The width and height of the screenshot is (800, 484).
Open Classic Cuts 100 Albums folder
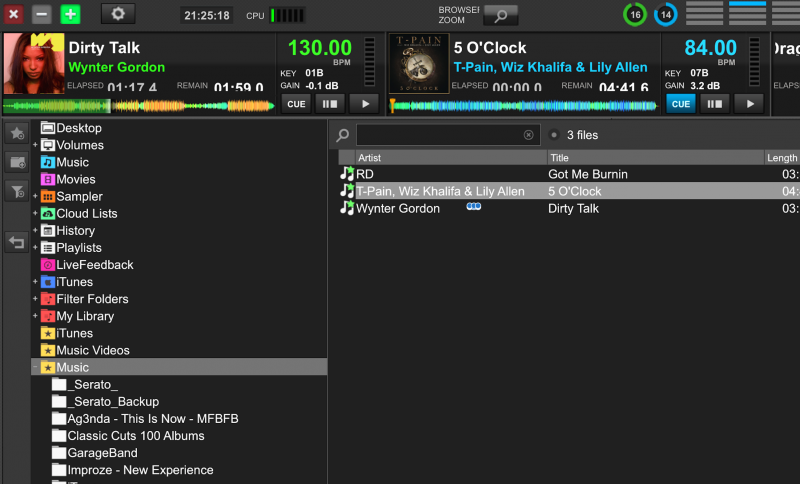coord(128,436)
